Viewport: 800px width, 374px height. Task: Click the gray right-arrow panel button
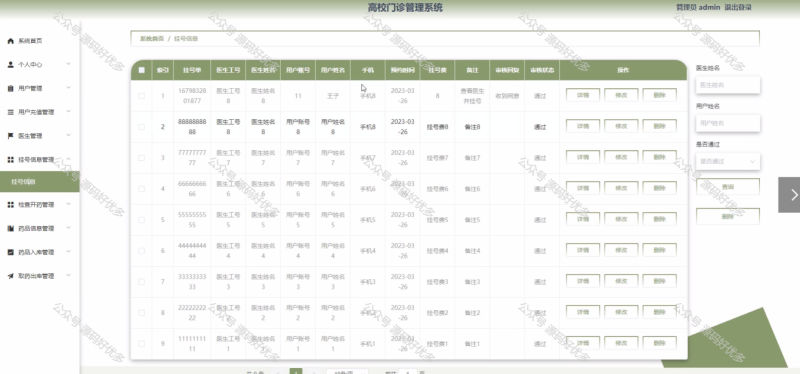pos(789,194)
